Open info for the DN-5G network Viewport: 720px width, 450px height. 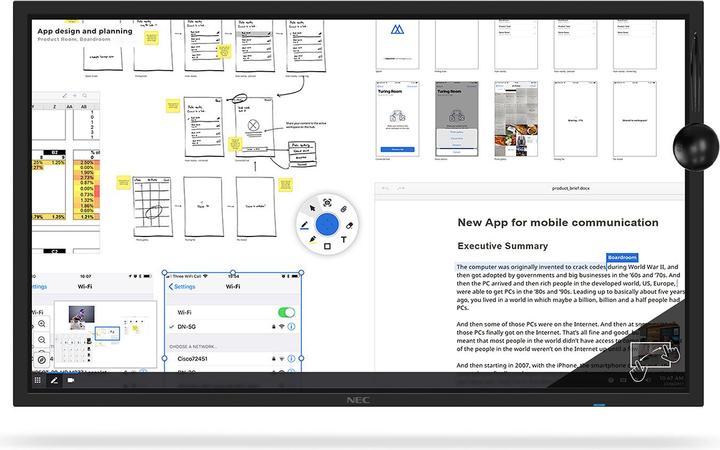[x=291, y=326]
